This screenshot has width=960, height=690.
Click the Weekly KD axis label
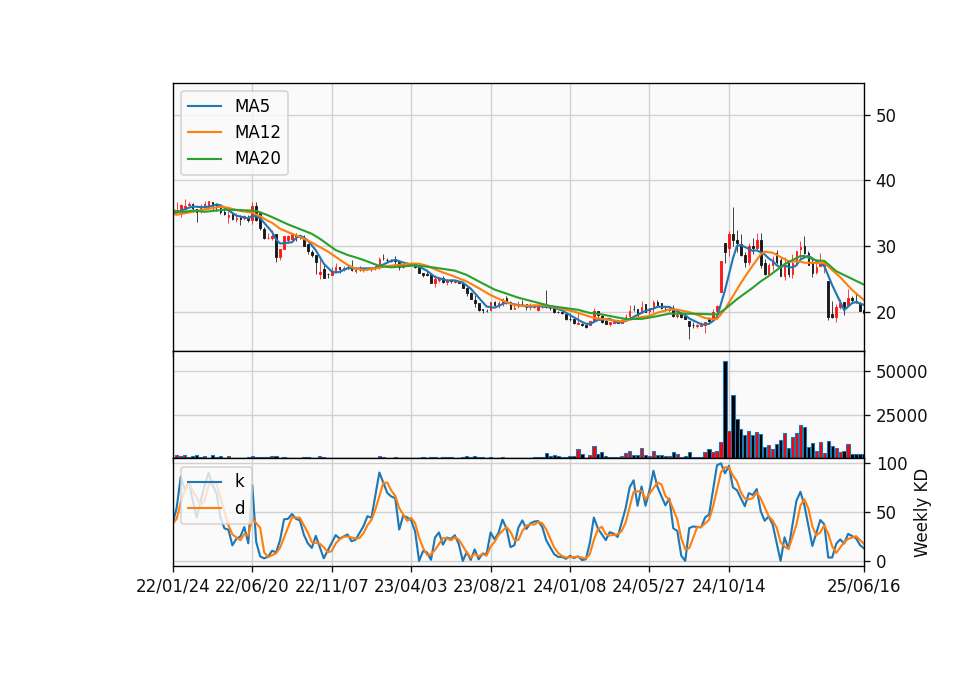click(921, 513)
